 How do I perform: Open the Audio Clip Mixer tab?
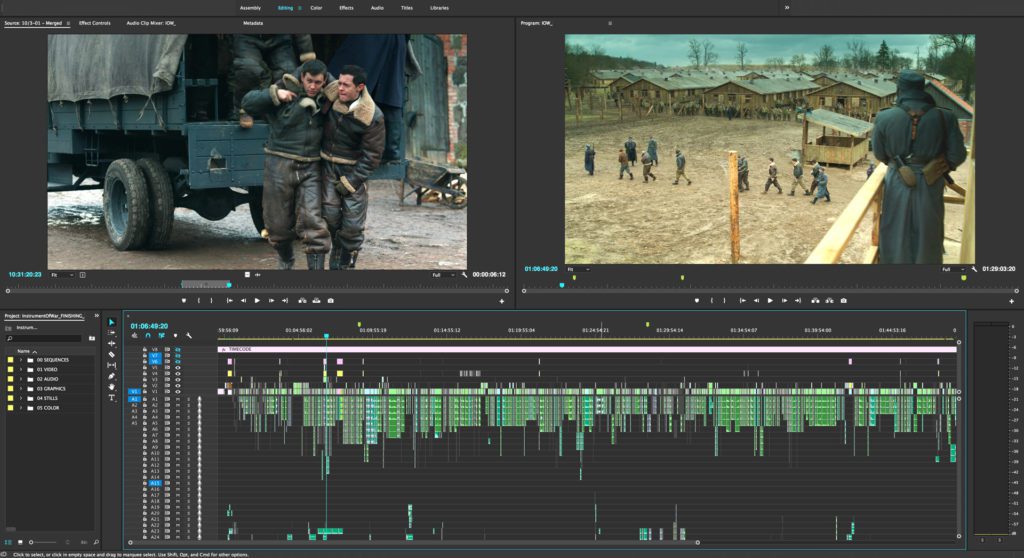(x=151, y=23)
